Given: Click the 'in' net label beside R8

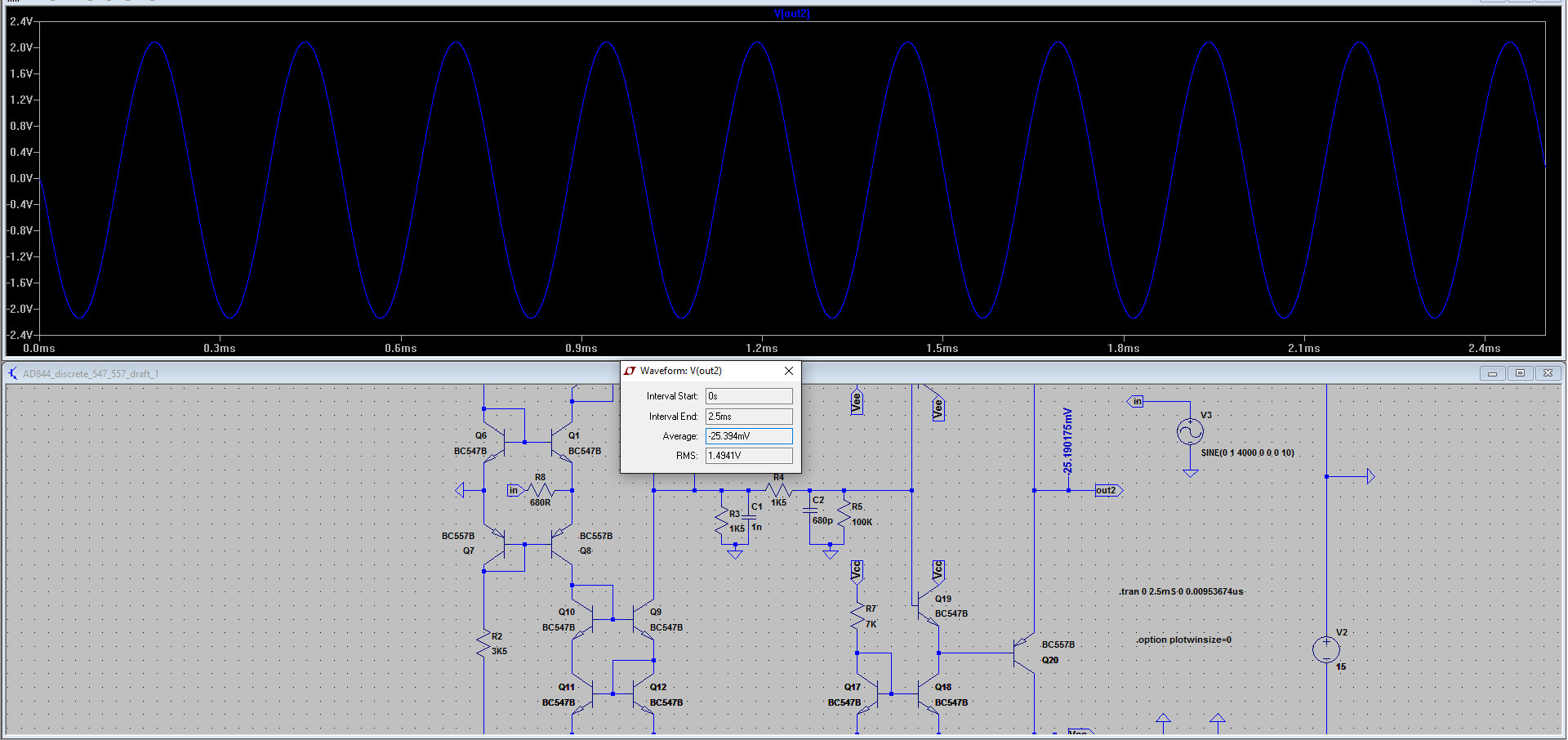Looking at the screenshot, I should (514, 490).
